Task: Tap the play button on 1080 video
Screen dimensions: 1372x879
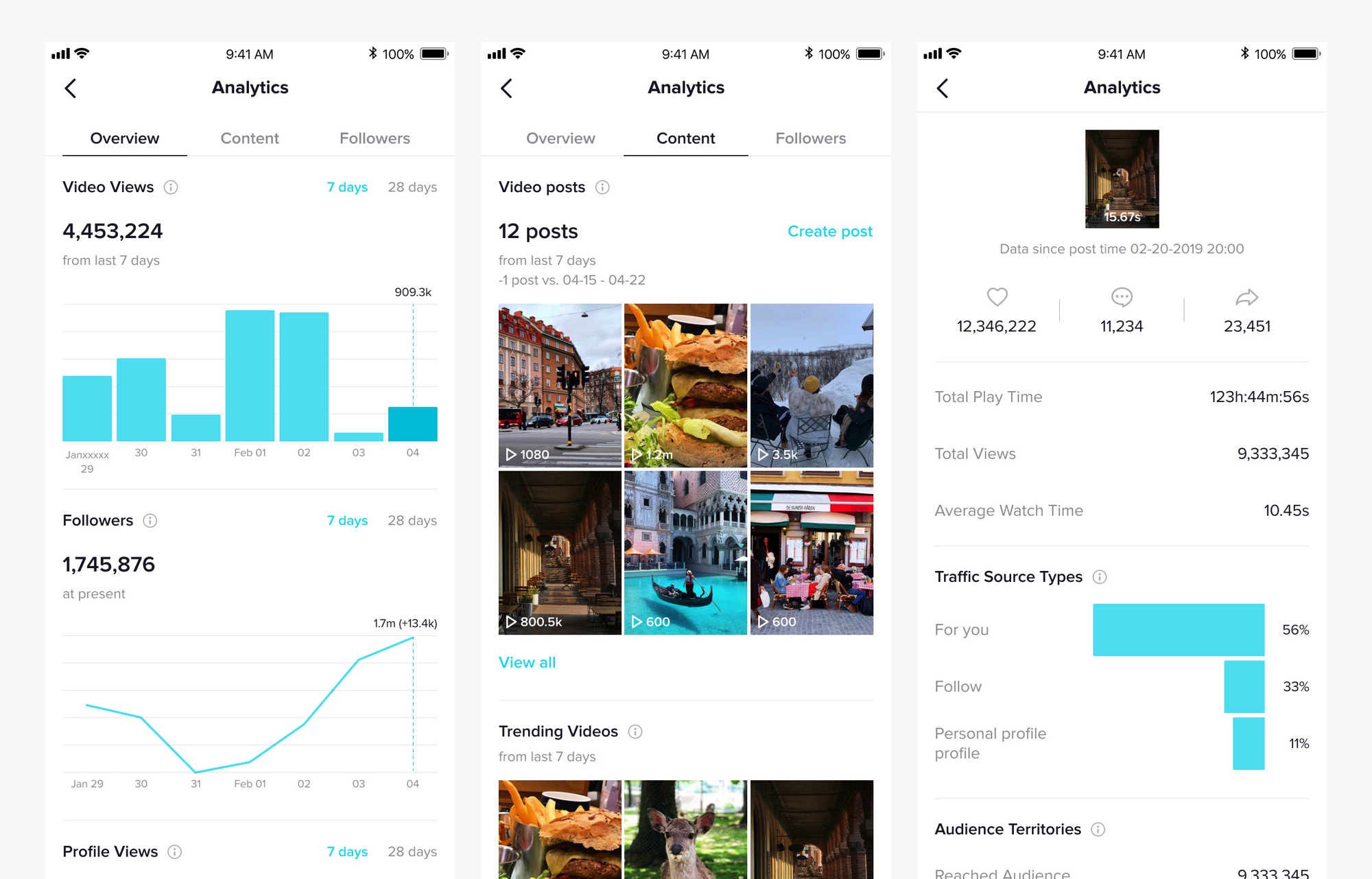Action: (x=510, y=457)
